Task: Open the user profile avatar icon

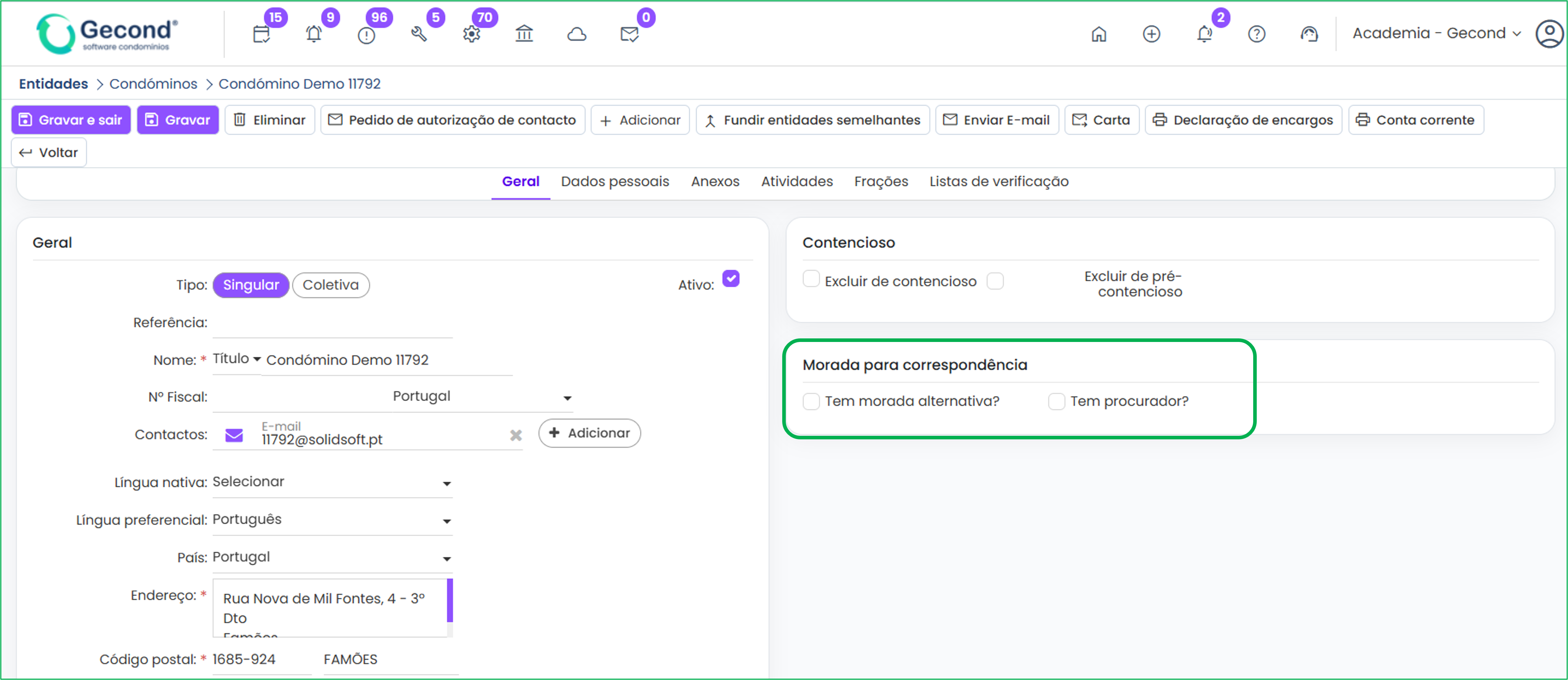Action: [x=1550, y=33]
